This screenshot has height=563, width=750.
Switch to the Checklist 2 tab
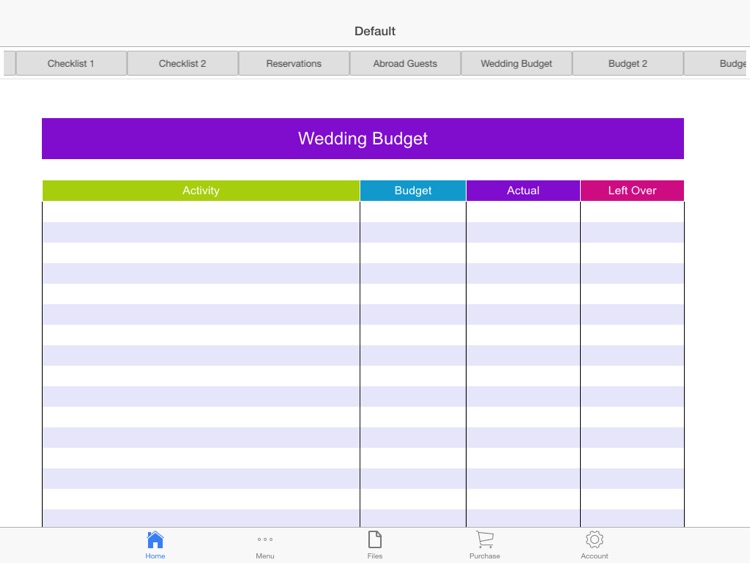(x=183, y=63)
